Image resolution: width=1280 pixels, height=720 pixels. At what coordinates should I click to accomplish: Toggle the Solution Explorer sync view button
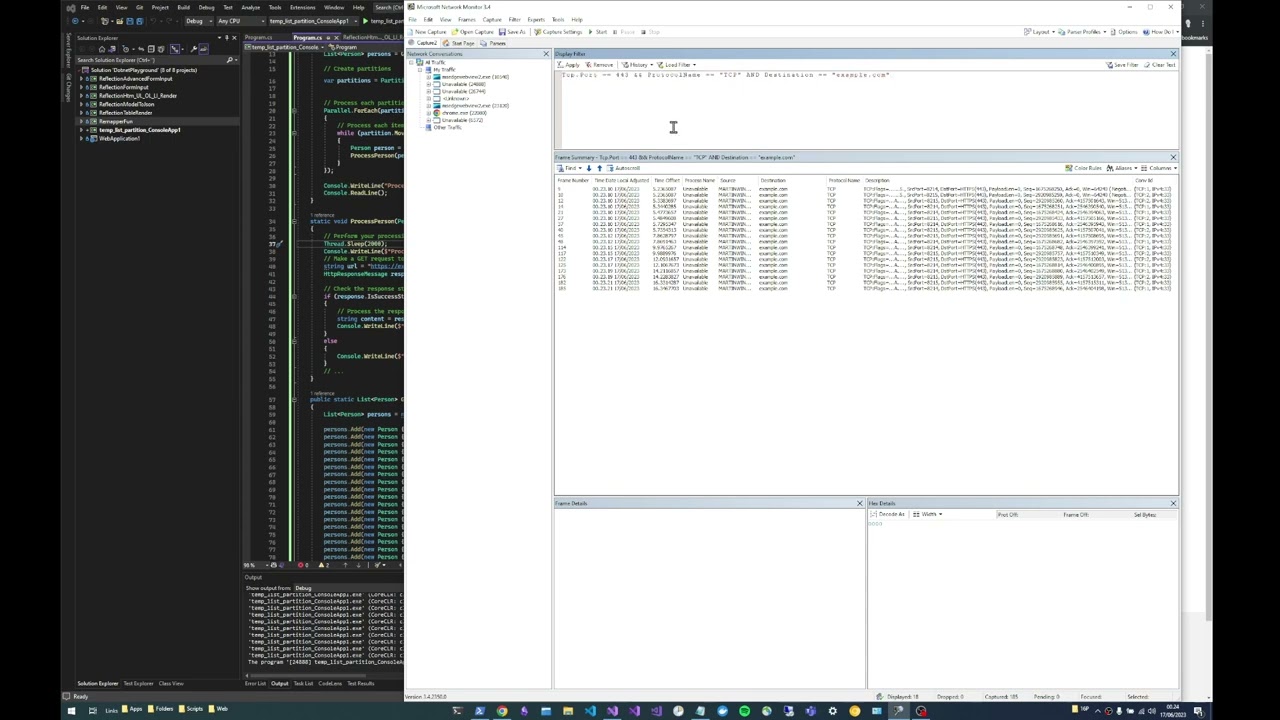(141, 49)
